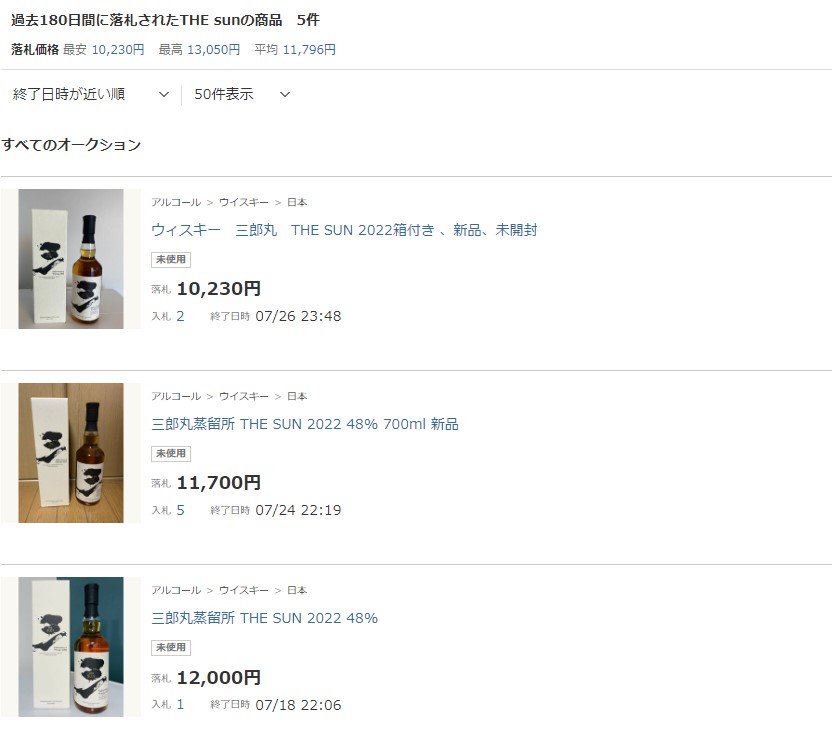832x747 pixels.
Task: Click the chevron arrow beside 50件表示
Action: (285, 94)
